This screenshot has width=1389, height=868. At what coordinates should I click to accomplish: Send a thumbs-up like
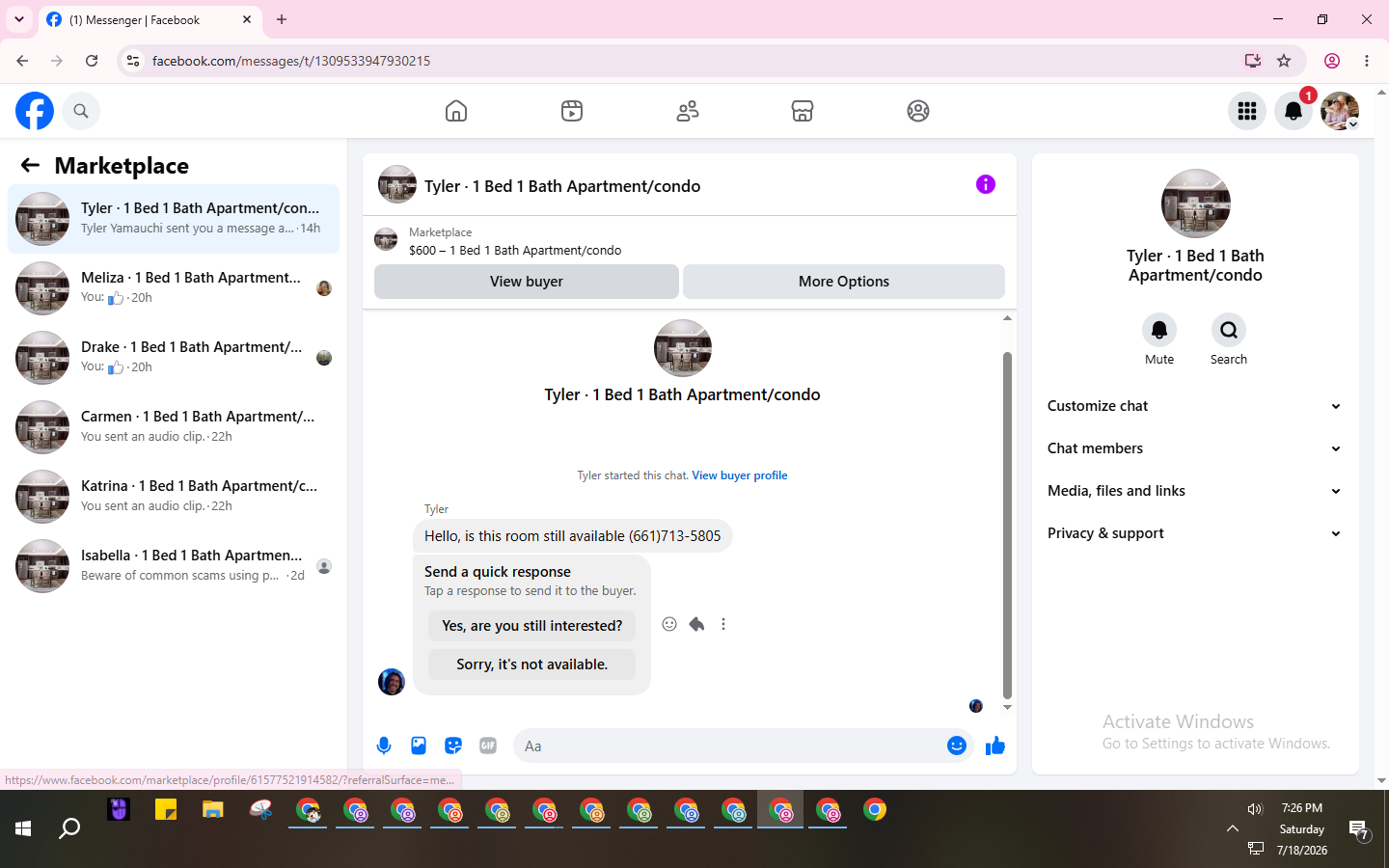(x=995, y=746)
